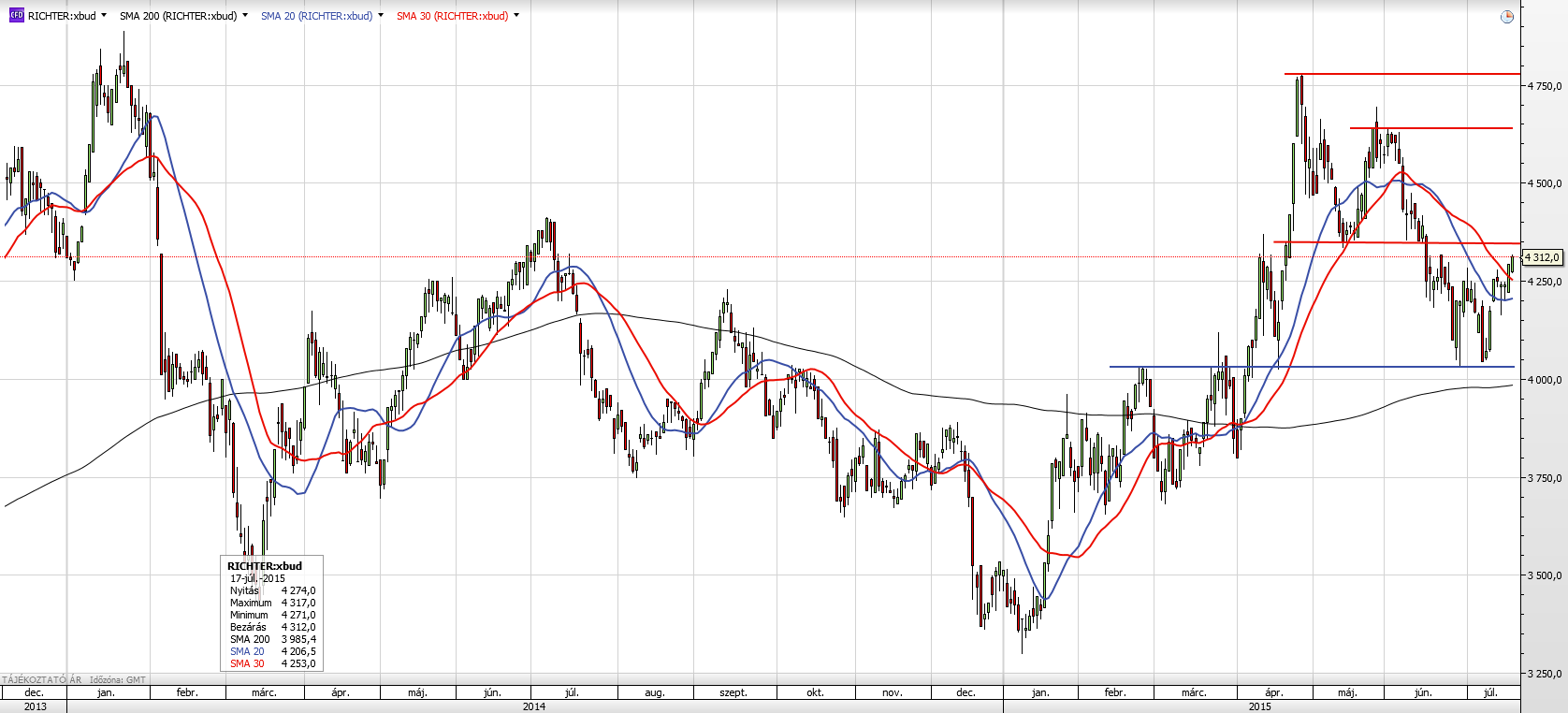Click the febr. month label of 2014
Screen dimensions: 1568x713
(x=187, y=692)
